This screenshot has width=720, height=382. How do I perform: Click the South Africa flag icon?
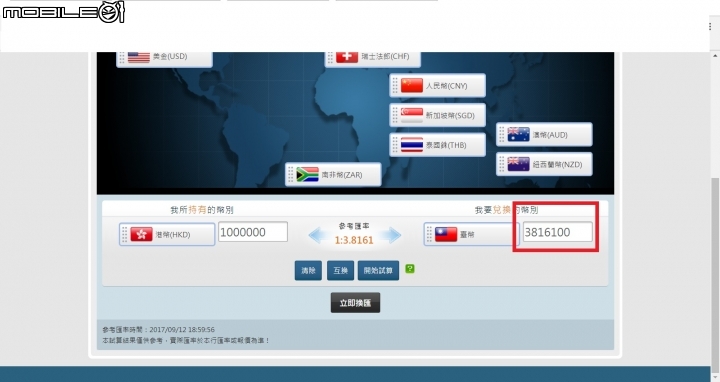(307, 174)
